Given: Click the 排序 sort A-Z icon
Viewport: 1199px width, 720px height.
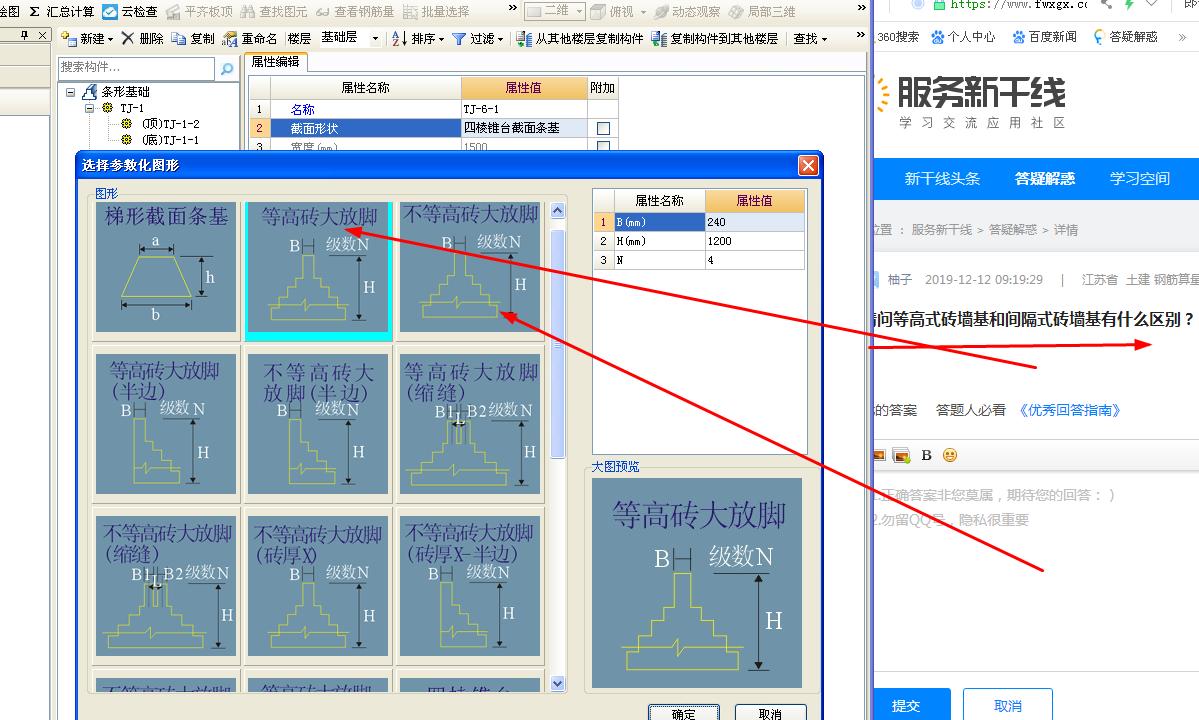Looking at the screenshot, I should (x=399, y=38).
